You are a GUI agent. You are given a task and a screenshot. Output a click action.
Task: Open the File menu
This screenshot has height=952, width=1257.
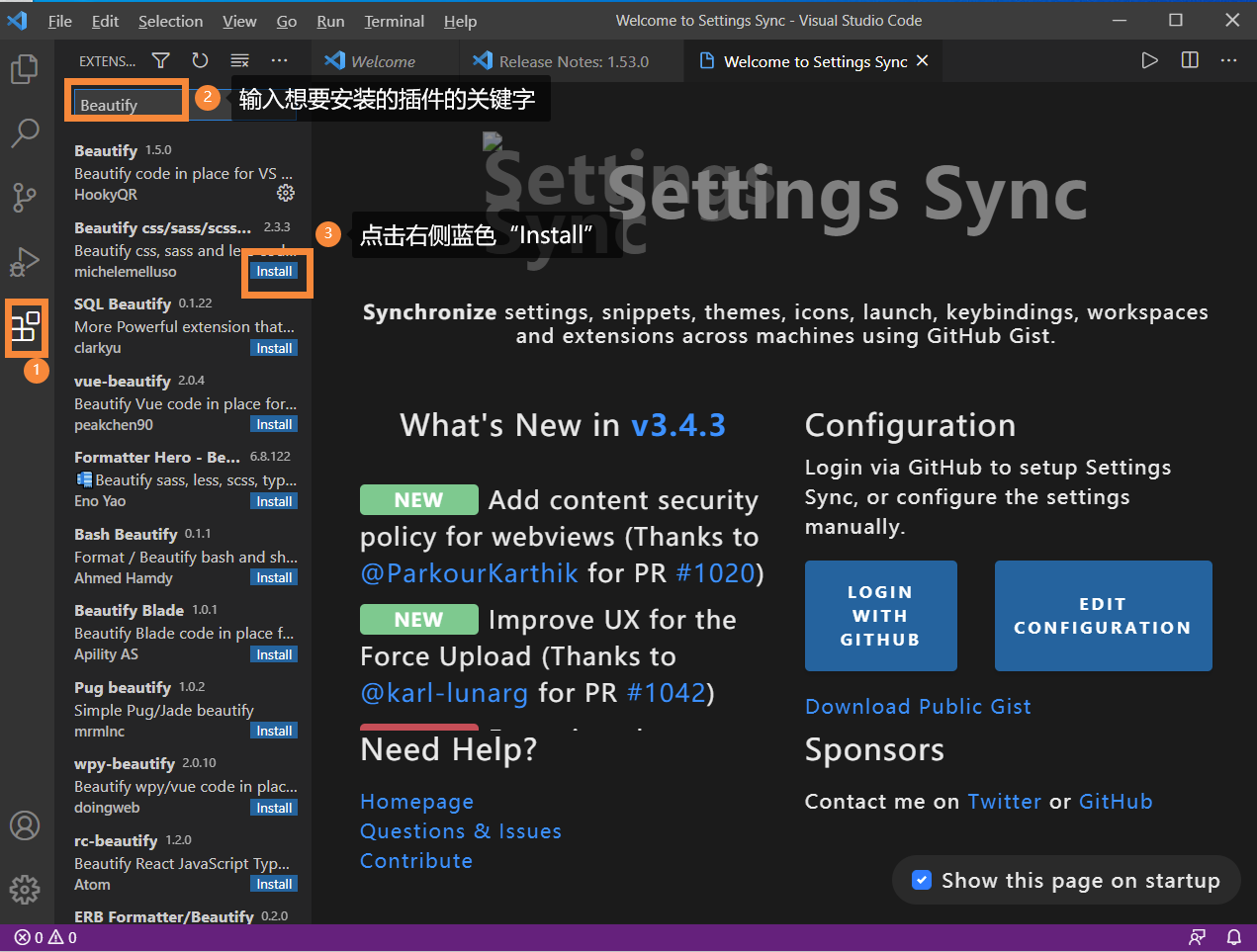point(59,20)
